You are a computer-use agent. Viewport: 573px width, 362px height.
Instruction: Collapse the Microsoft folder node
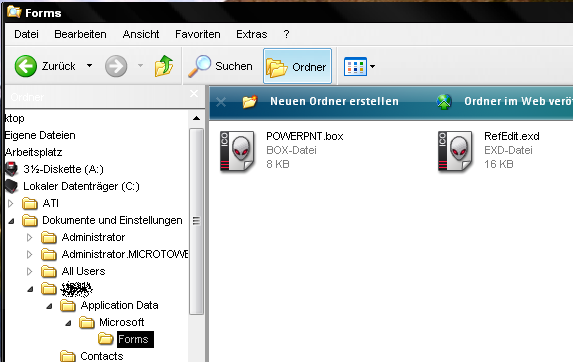[x=68, y=323]
